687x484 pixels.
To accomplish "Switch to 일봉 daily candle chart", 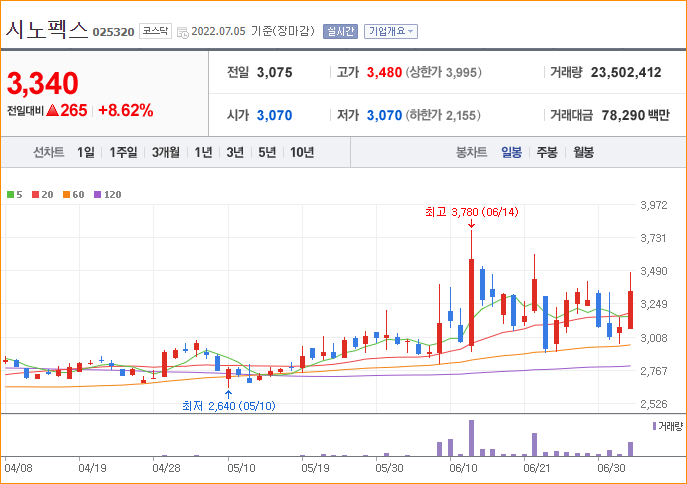I will coord(511,152).
